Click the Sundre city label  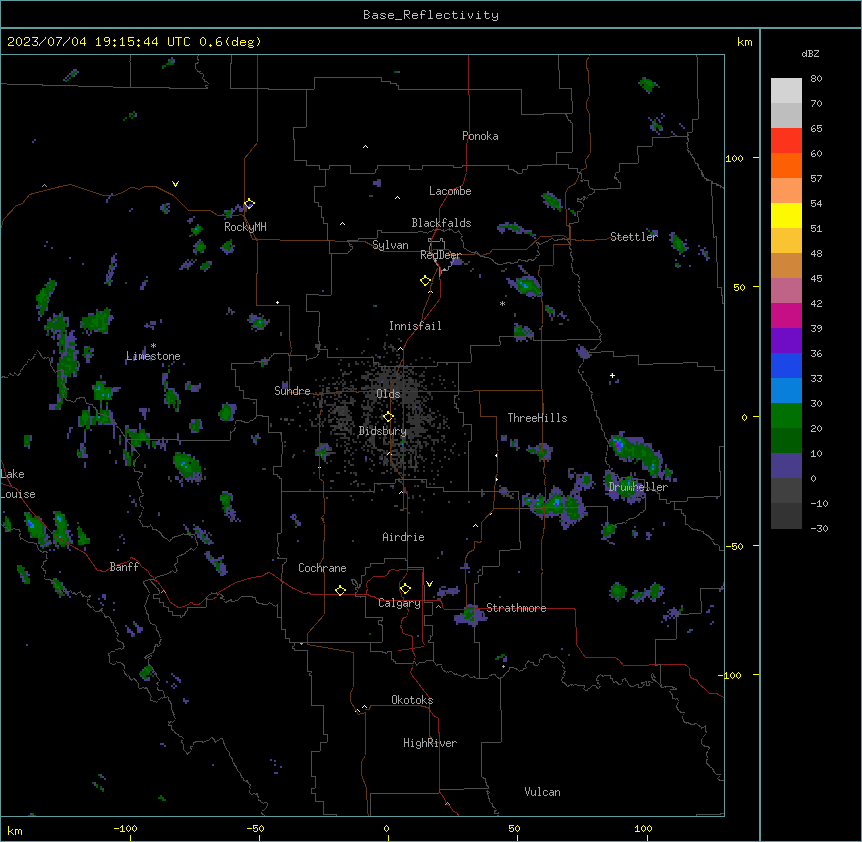click(x=292, y=391)
